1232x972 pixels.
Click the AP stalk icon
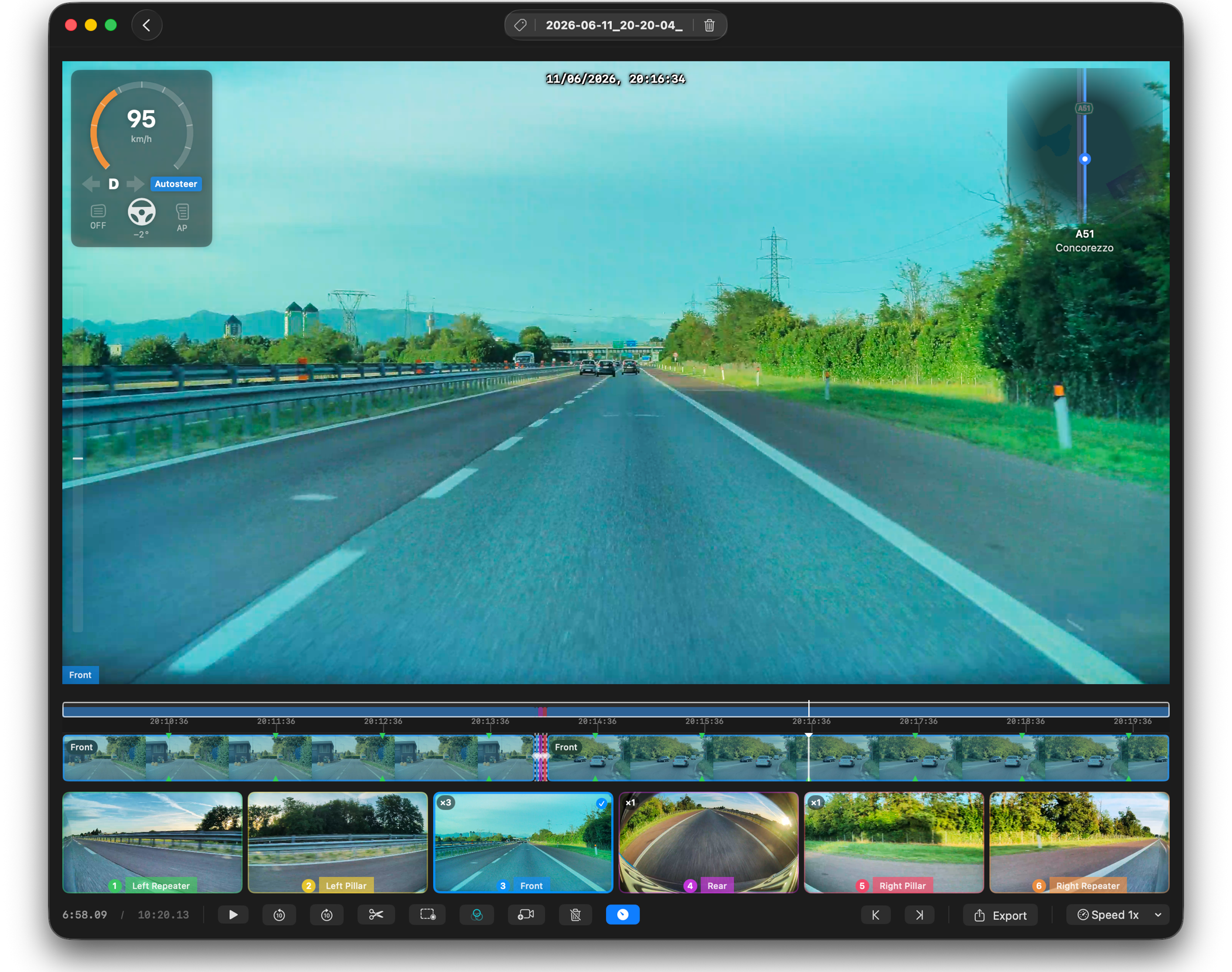pos(182,217)
